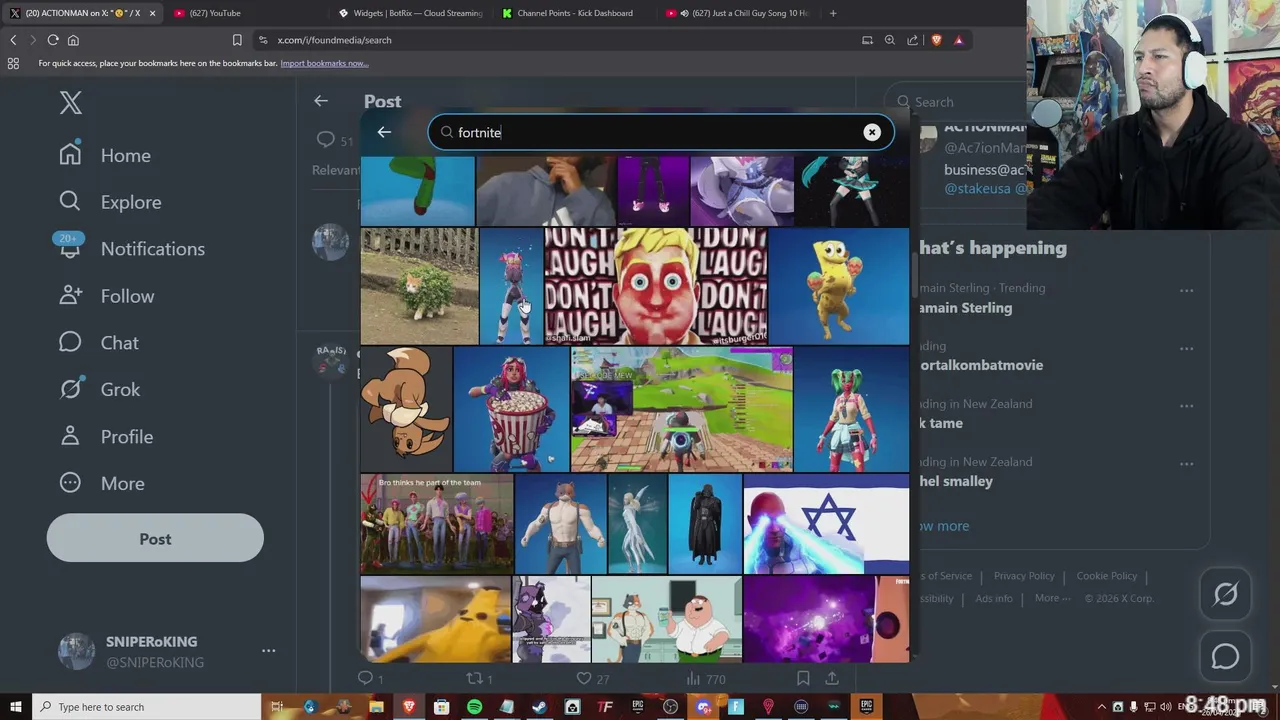Open options for ortalkombatmovie trend
The image size is (1280, 720).
[x=1186, y=348]
